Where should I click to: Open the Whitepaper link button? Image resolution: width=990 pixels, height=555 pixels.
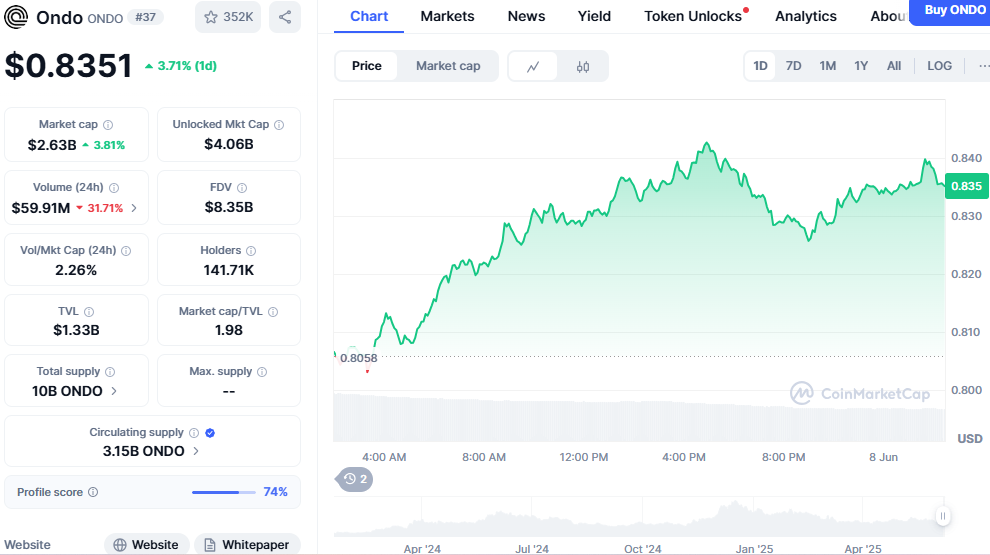pos(247,544)
